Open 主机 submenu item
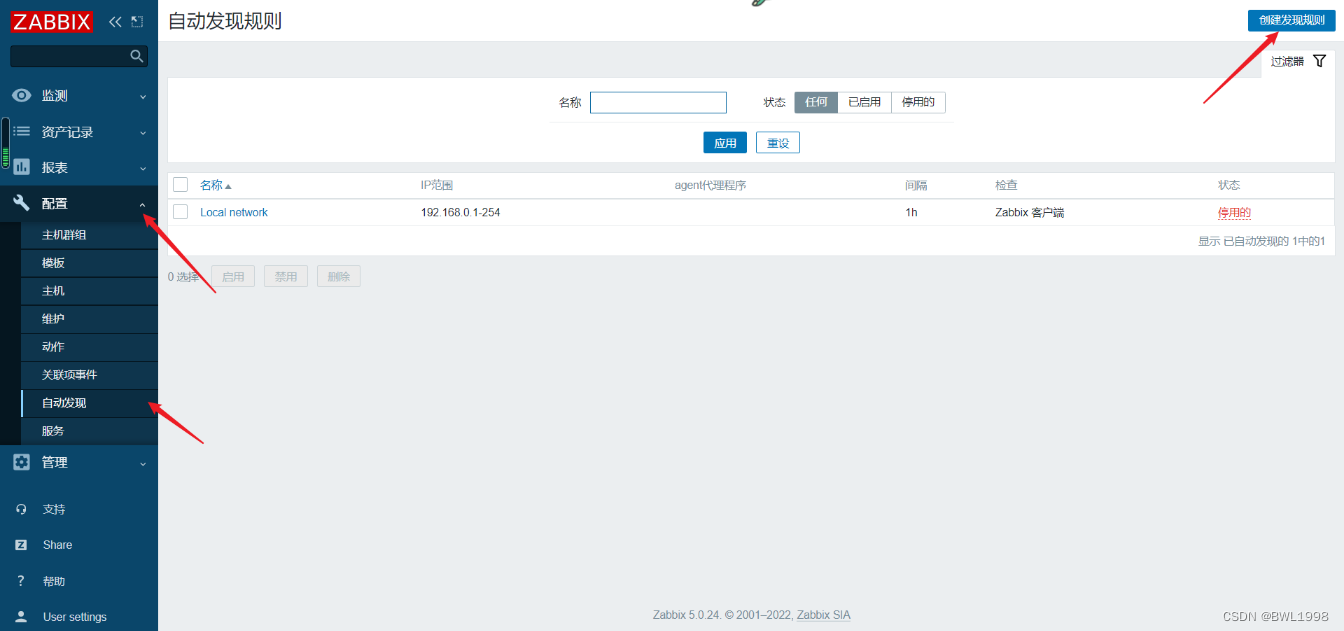Viewport: 1344px width, 631px height. click(89, 291)
